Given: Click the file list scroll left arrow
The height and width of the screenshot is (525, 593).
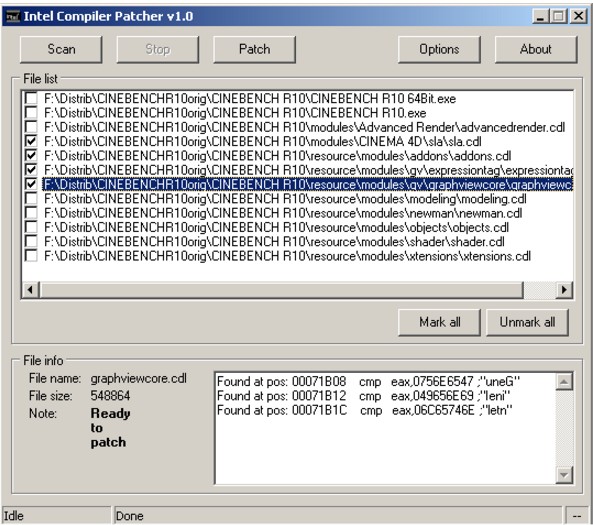Looking at the screenshot, I should 30,290.
